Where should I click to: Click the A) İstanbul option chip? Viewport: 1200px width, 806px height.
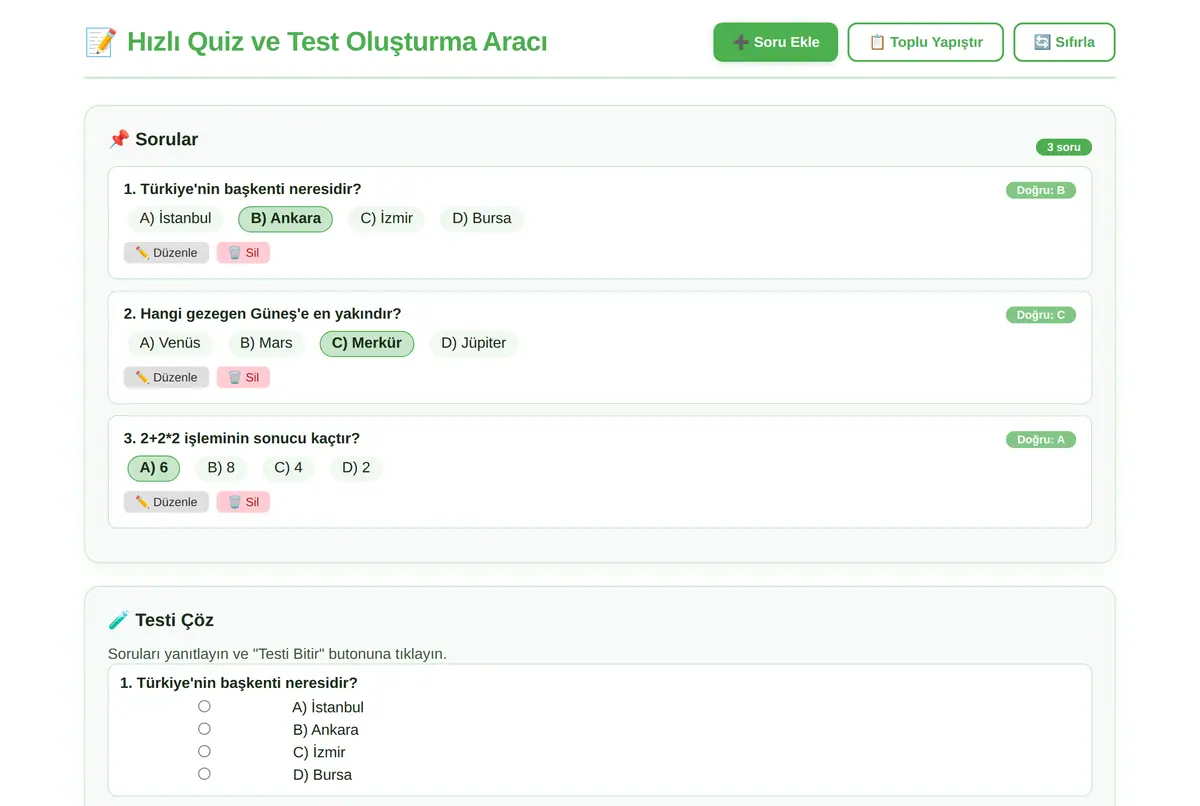click(176, 218)
